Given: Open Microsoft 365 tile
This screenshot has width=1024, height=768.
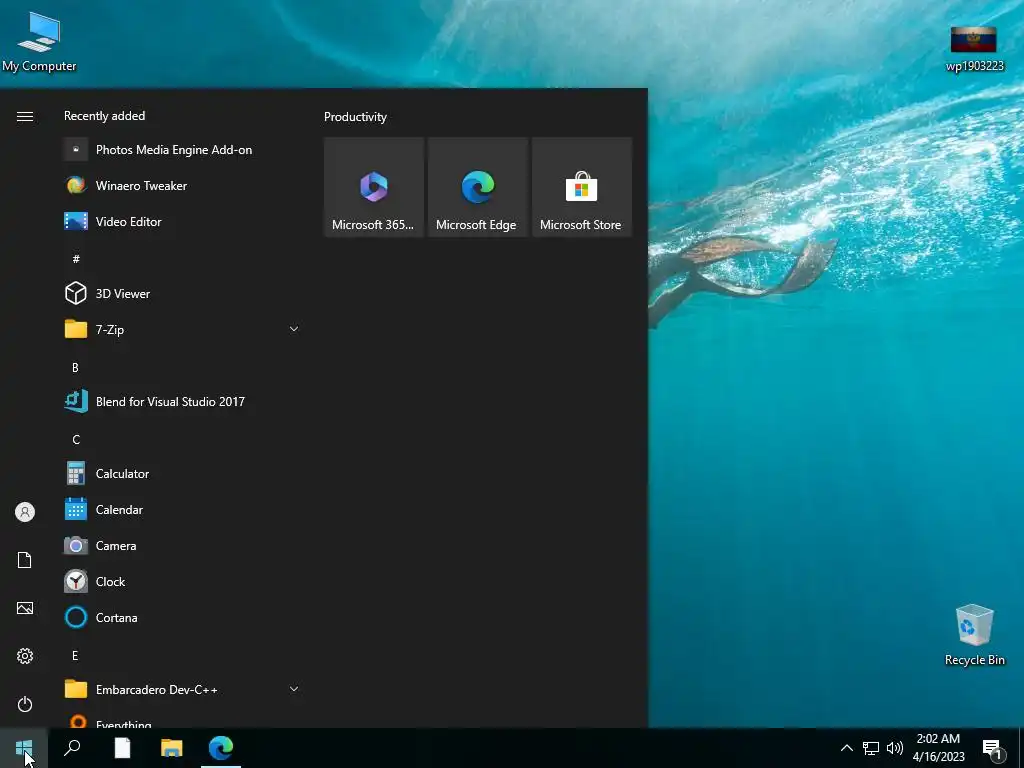Looking at the screenshot, I should click(x=374, y=187).
